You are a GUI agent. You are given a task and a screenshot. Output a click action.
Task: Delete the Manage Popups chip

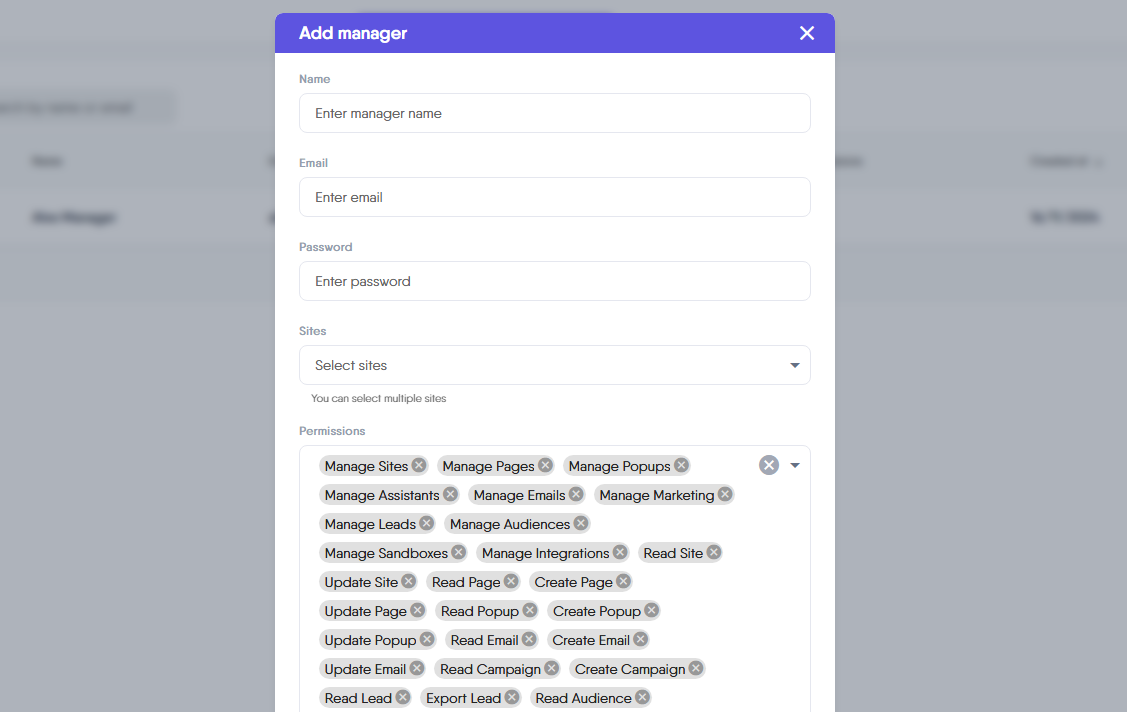click(x=681, y=465)
